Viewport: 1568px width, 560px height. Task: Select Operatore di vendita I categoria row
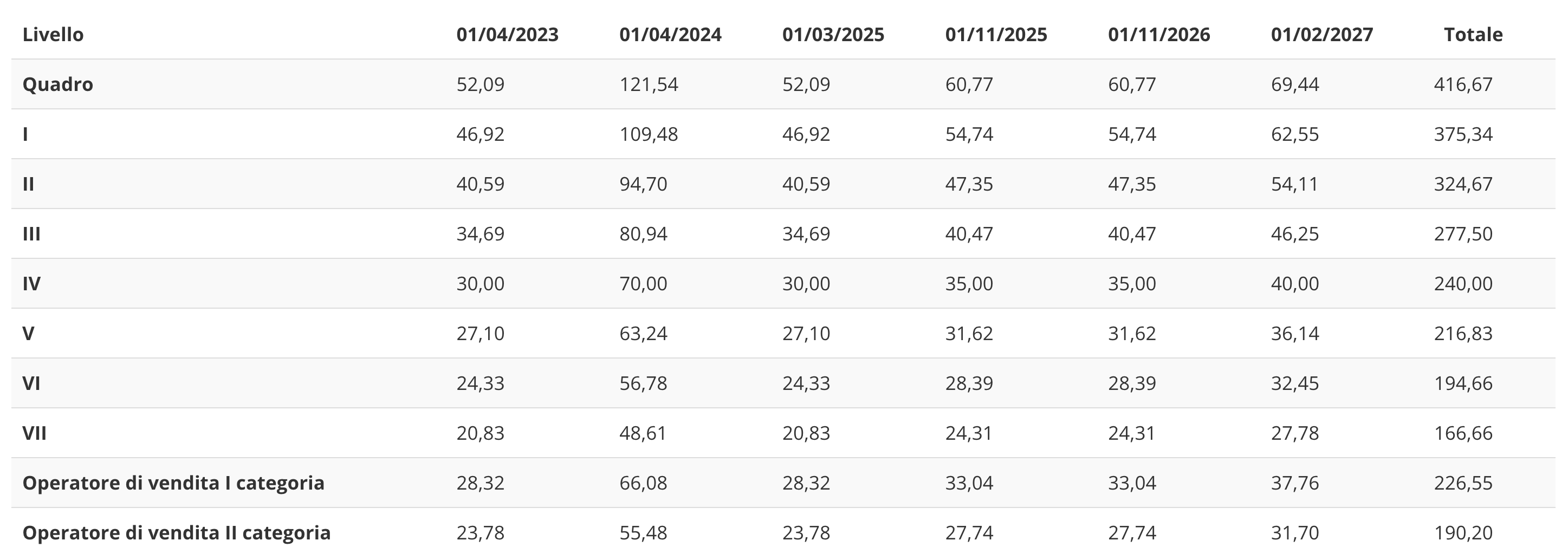click(x=173, y=483)
